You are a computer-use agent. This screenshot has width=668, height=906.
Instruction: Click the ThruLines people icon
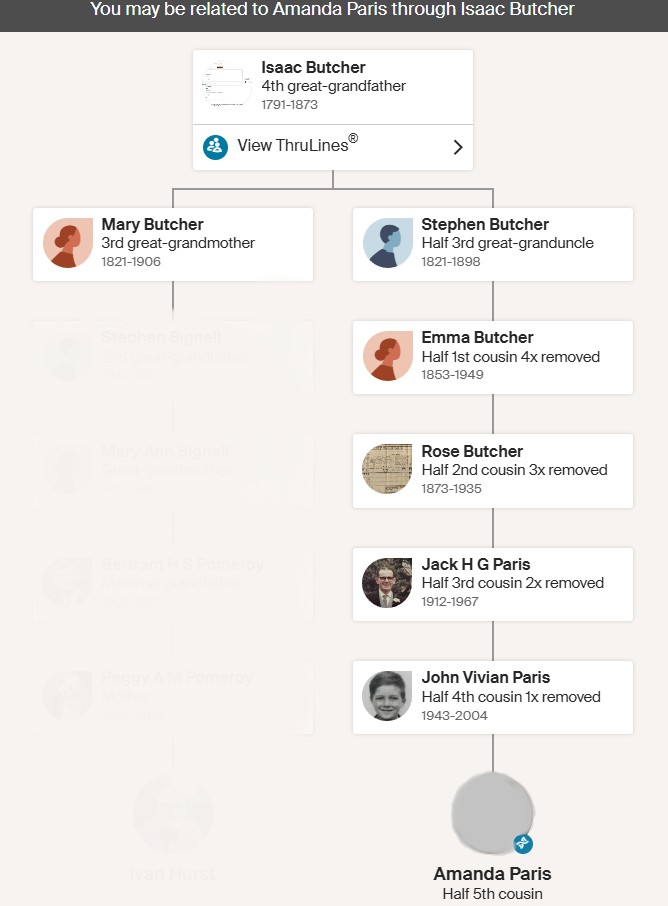pyautogui.click(x=215, y=147)
